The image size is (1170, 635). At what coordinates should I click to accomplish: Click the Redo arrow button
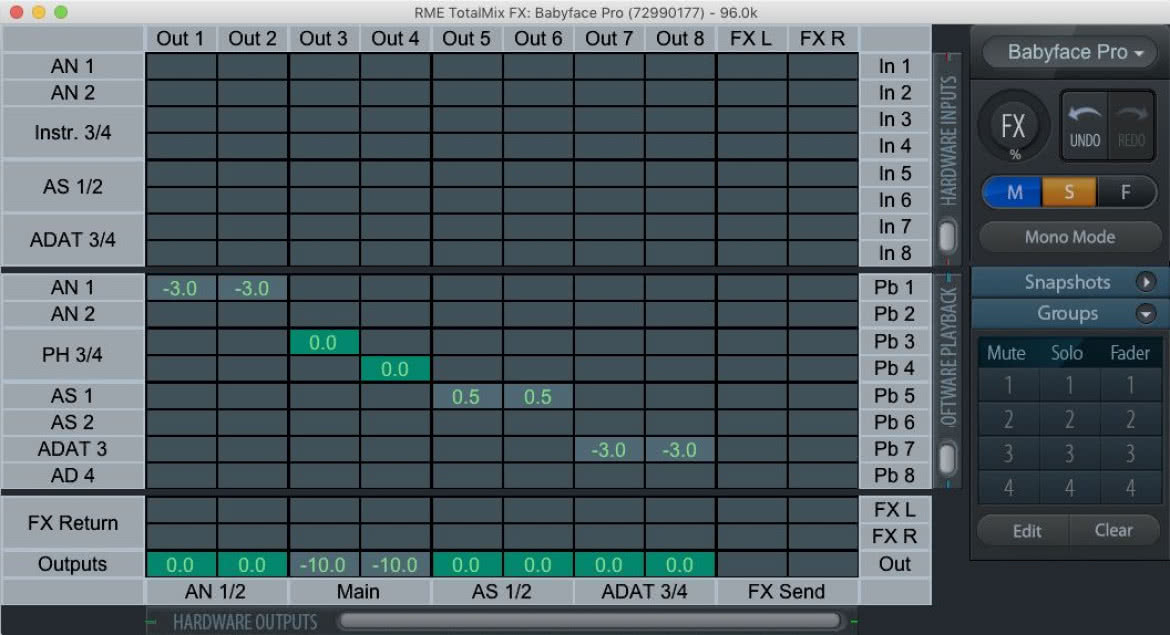click(1131, 125)
